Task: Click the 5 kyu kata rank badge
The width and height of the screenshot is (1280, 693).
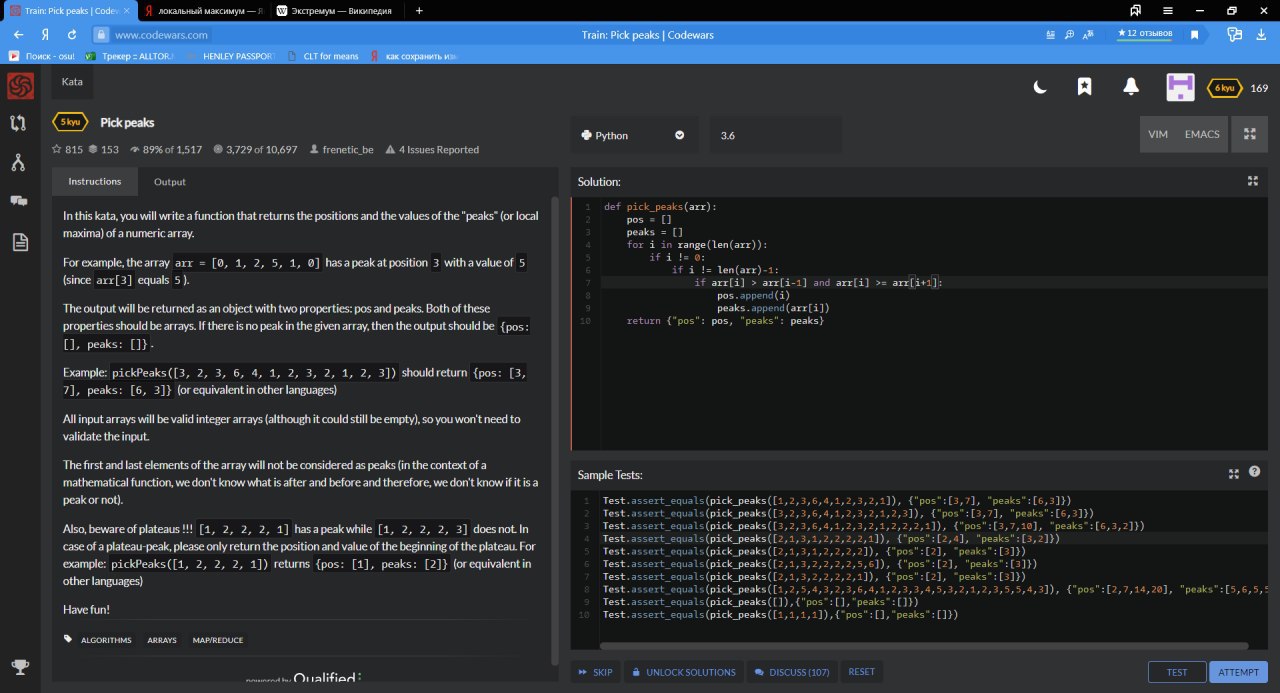Action: click(x=70, y=122)
